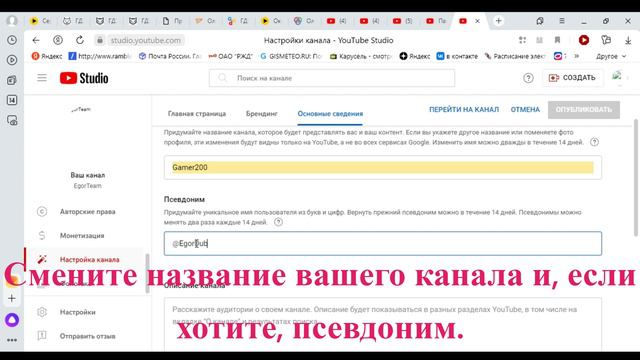Open the YouTube Studio hamburger menu
This screenshot has width=640, height=360.
pyautogui.click(x=42, y=78)
